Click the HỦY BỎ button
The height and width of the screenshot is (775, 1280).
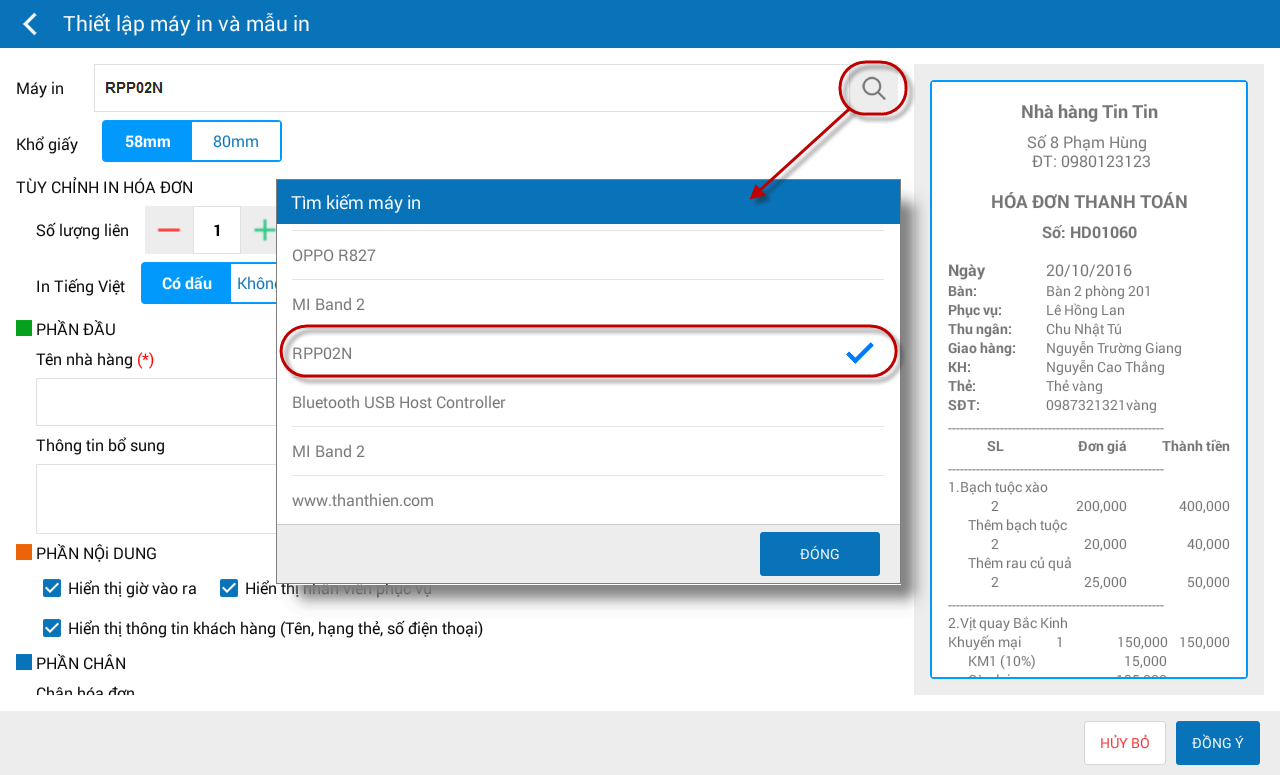(x=1125, y=743)
